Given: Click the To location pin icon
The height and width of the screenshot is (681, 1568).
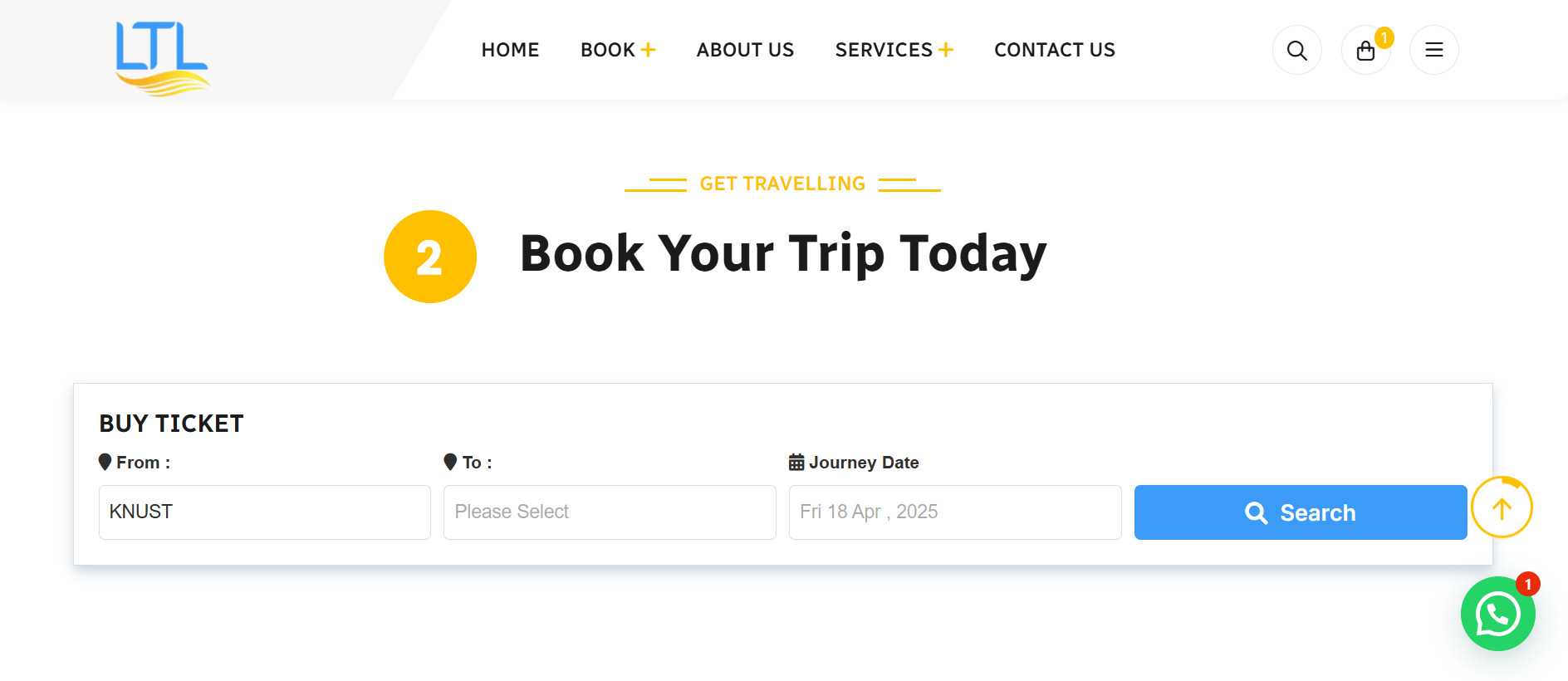Looking at the screenshot, I should [450, 462].
